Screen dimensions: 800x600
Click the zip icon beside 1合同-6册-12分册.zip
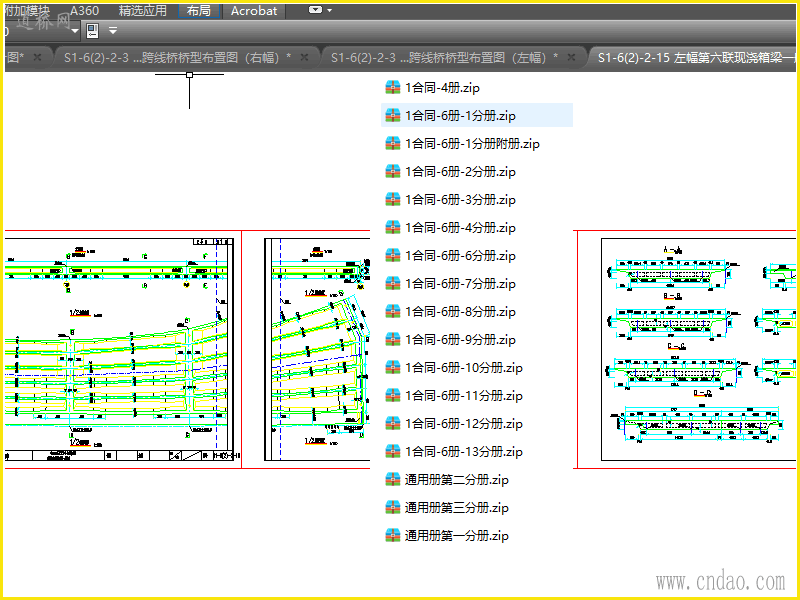tap(393, 424)
